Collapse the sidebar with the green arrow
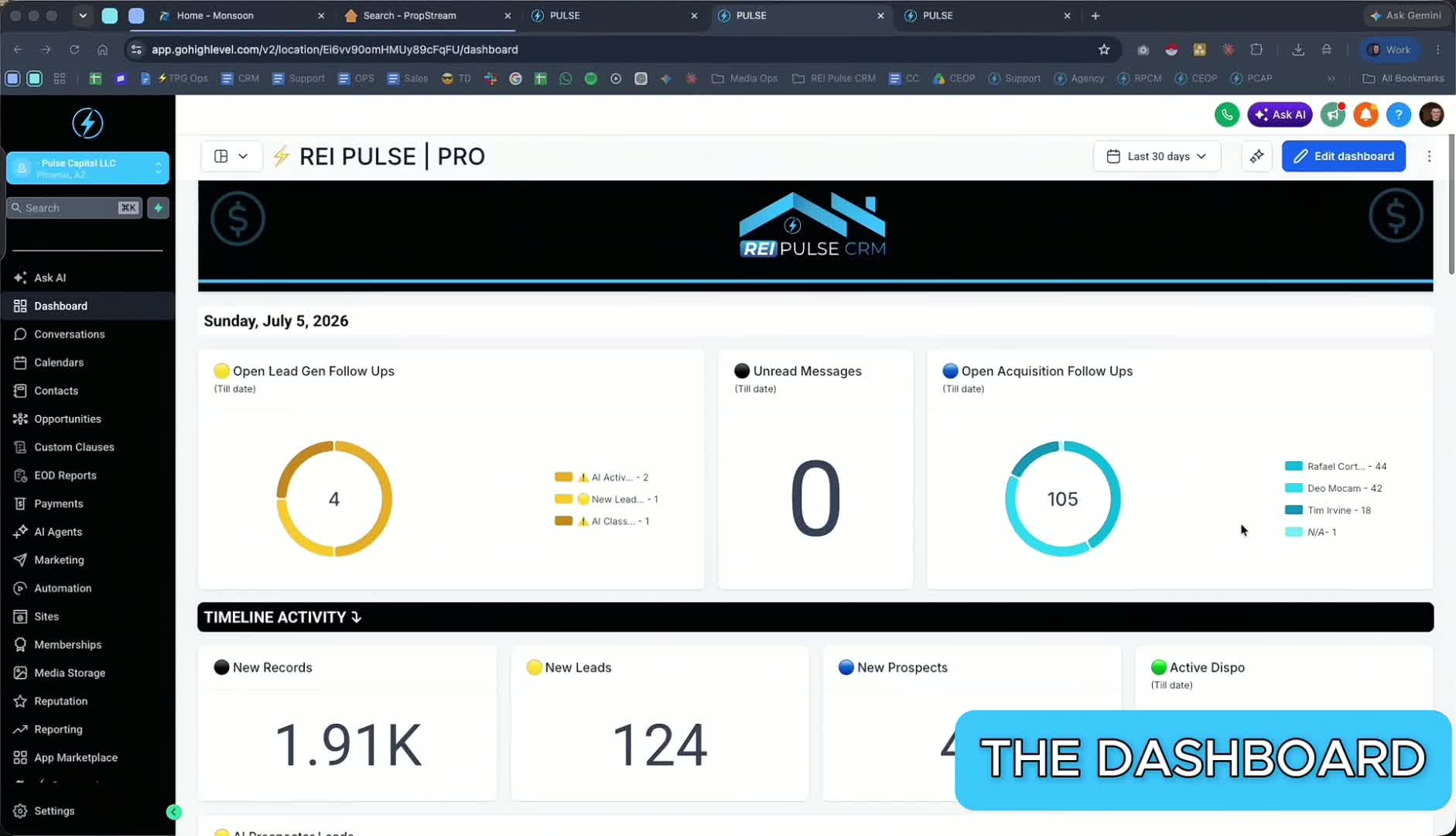The height and width of the screenshot is (836, 1456). pos(174,812)
